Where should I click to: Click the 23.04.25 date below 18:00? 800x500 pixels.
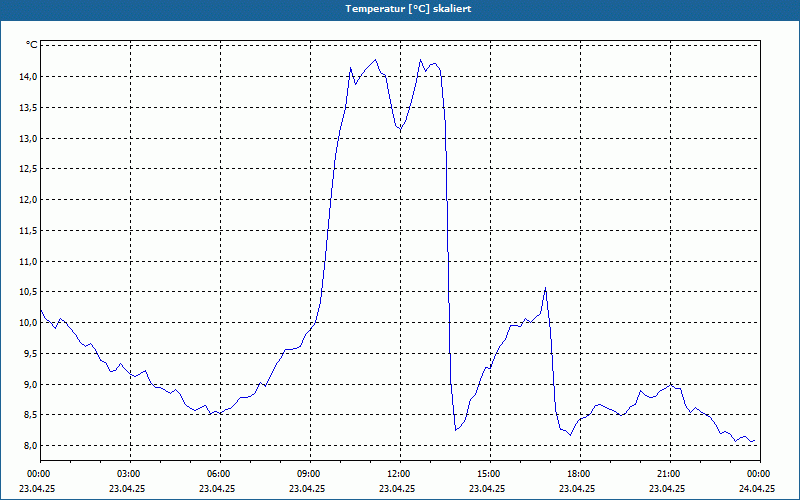coord(577,488)
